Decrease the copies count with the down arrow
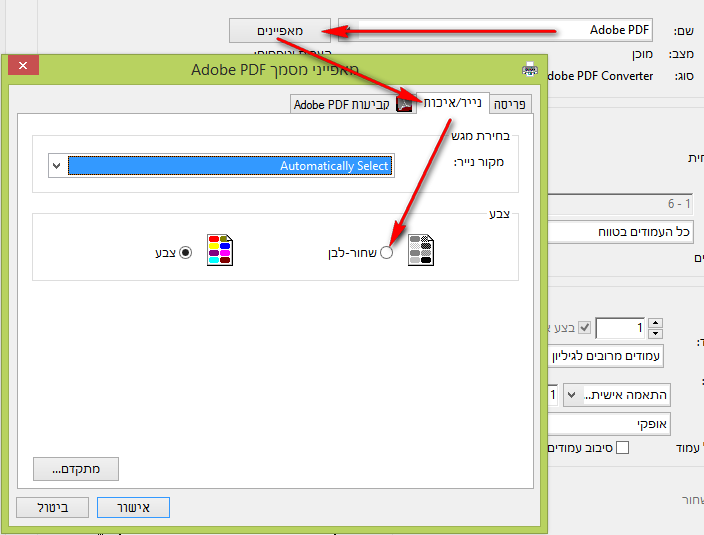The image size is (704, 535). click(656, 333)
